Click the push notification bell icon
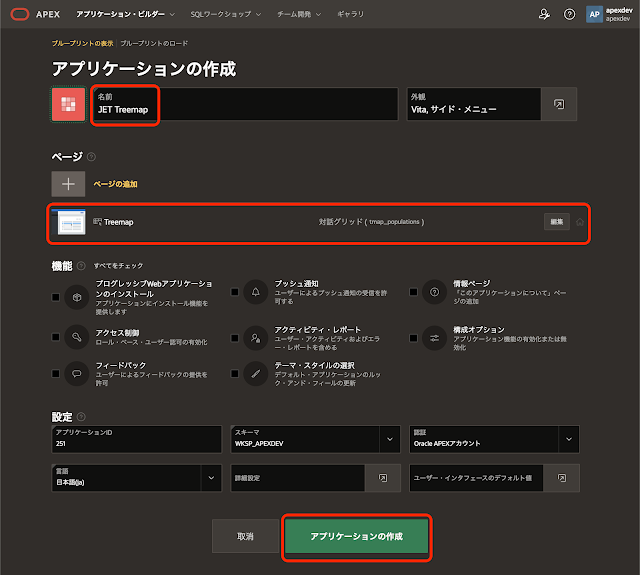640x575 pixels. (x=256, y=292)
